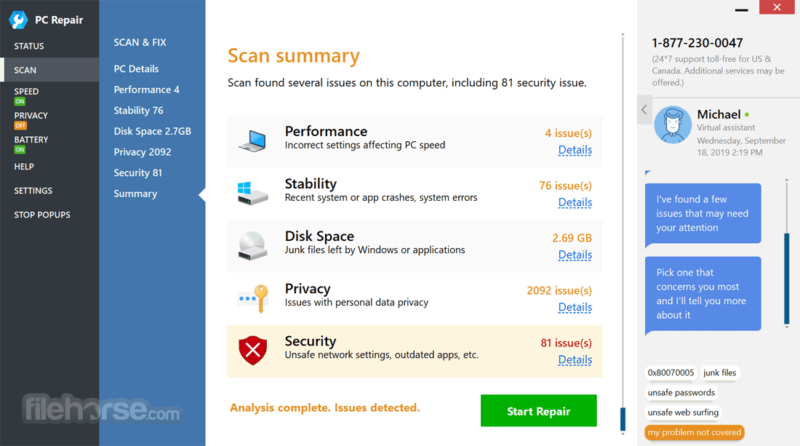Click the PC Repair wrench logo icon
Screen dimensions: 800x446
[18, 20]
